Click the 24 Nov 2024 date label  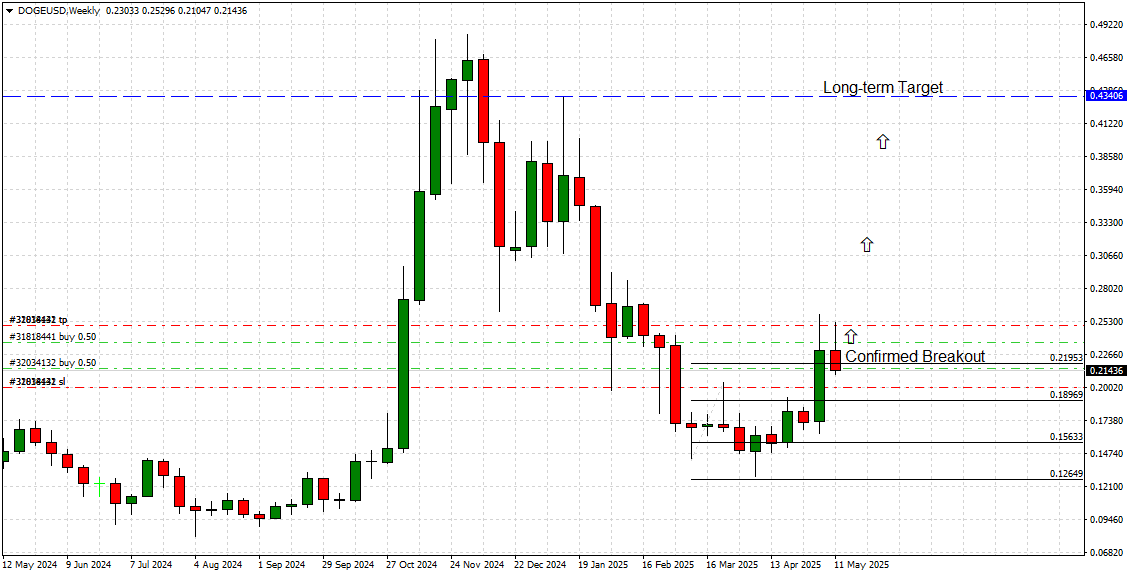[476, 564]
